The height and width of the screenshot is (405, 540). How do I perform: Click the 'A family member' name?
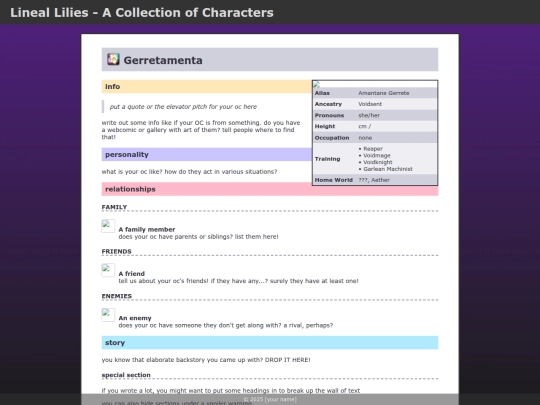147,229
